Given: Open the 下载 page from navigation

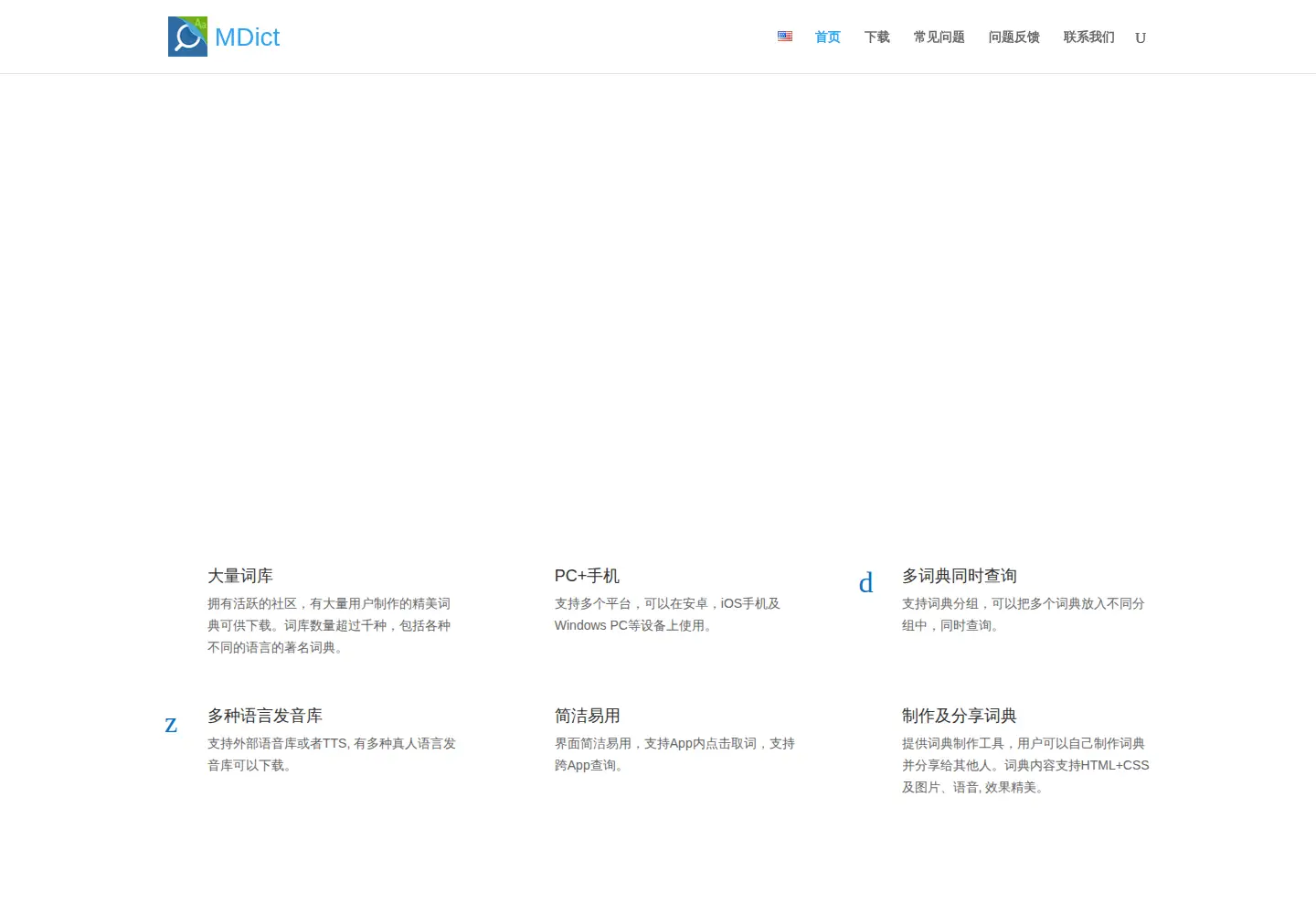Looking at the screenshot, I should [x=877, y=37].
